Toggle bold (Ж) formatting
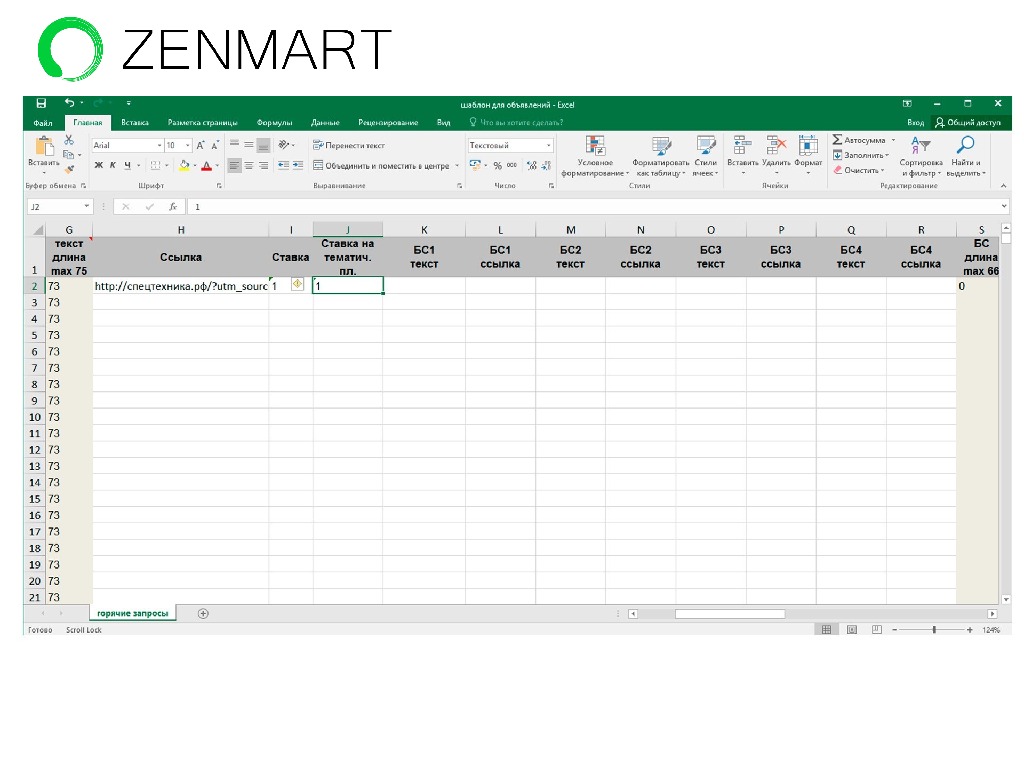 99,166
